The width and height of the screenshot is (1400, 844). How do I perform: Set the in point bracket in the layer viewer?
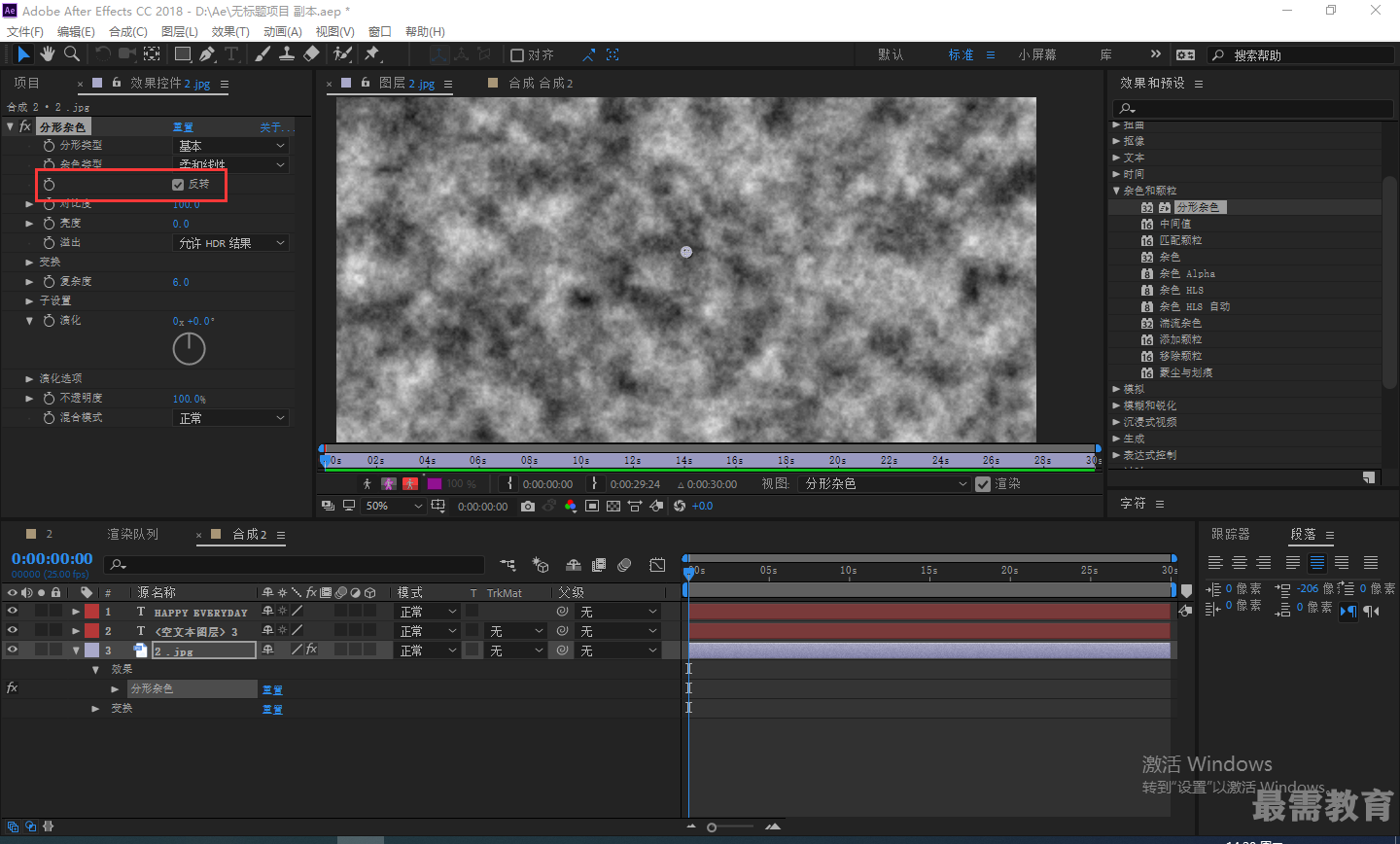click(510, 483)
